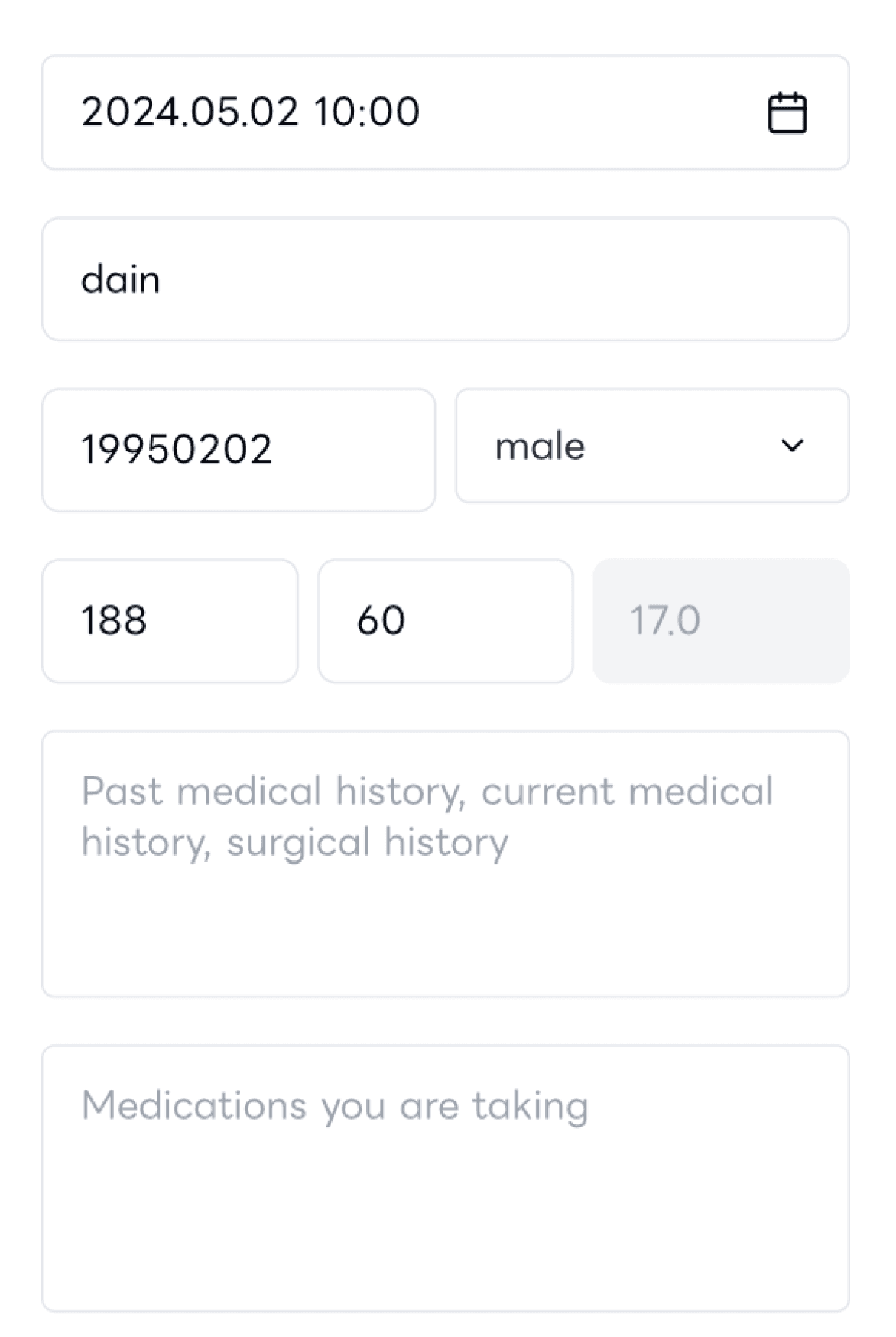Click empty area below medical history placeholder
Image resolution: width=896 pixels, height=1337 pixels.
[445, 933]
